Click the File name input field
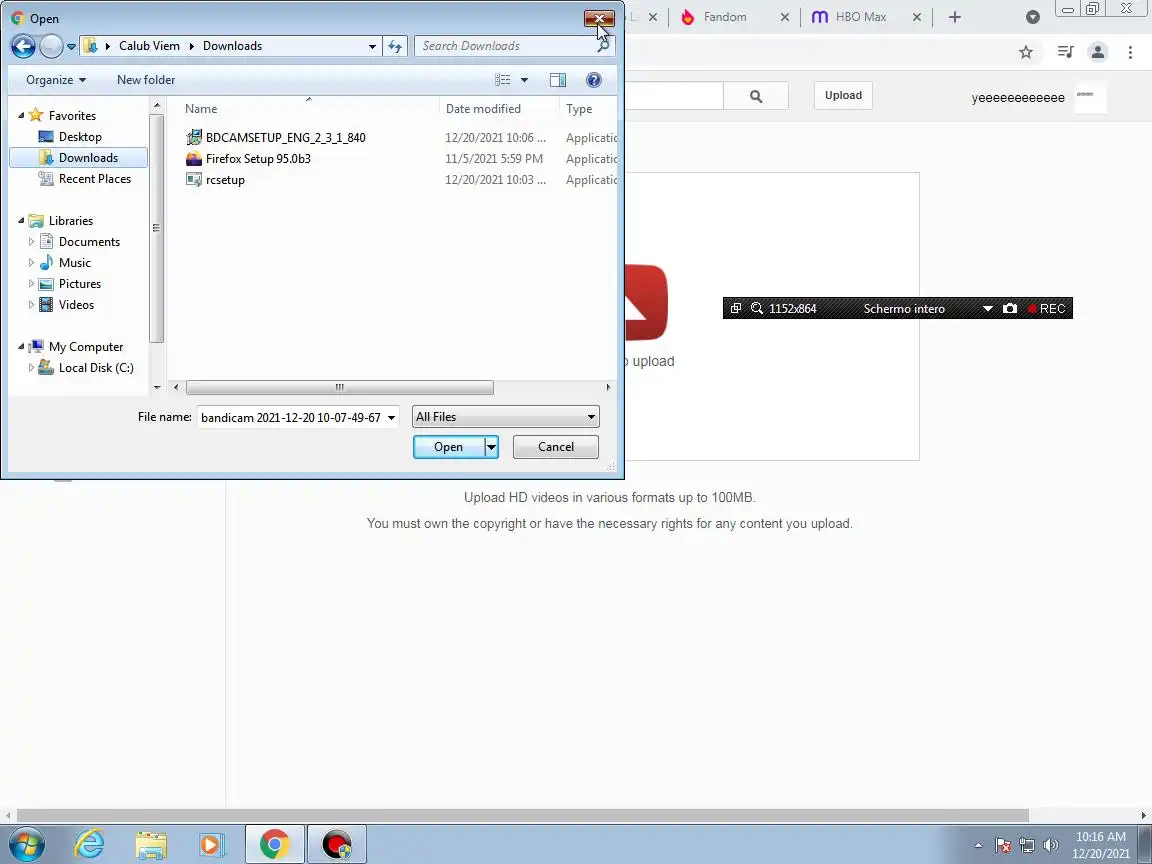1152x864 pixels. coord(292,417)
